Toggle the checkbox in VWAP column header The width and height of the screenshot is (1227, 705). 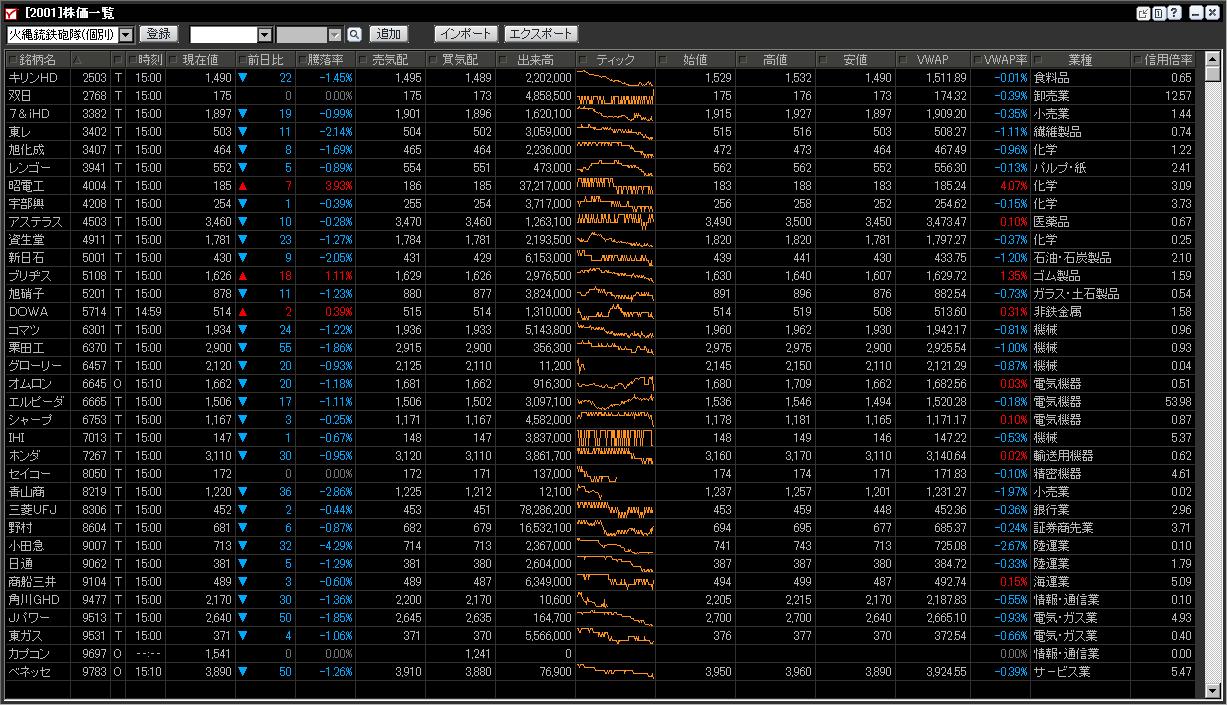(x=902, y=60)
